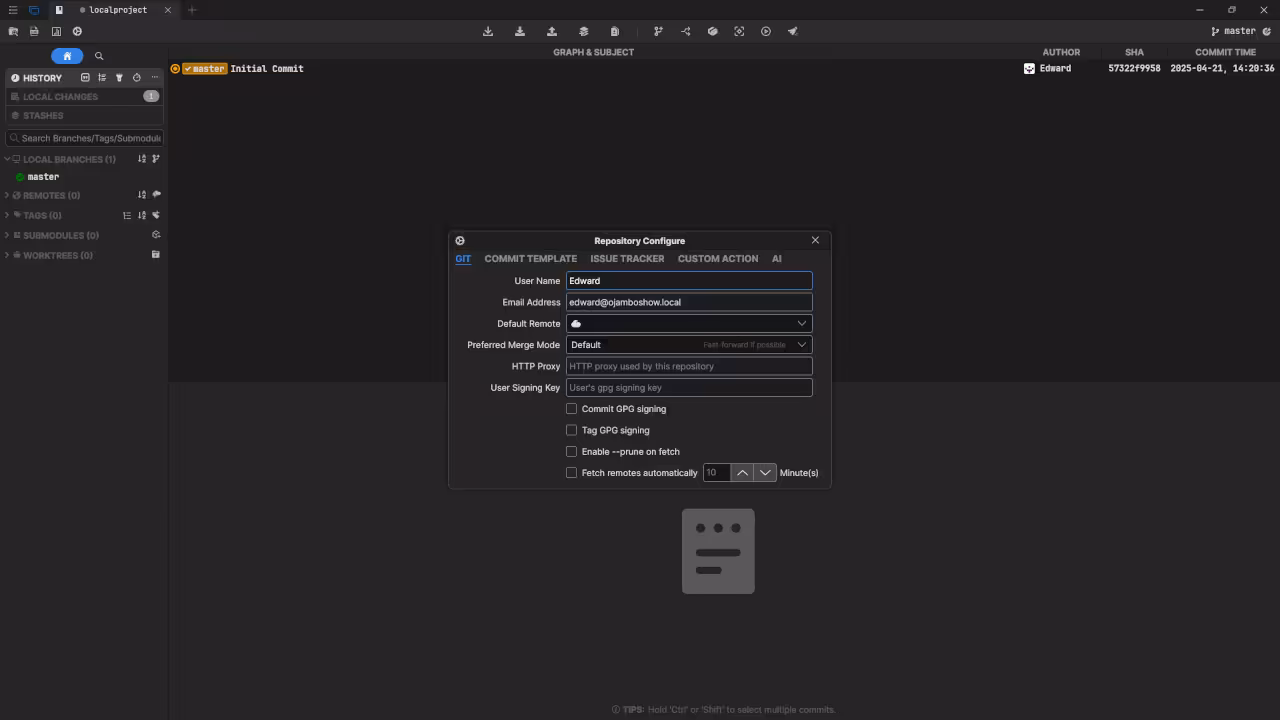Click the sort icon beside Local Branches
The width and height of the screenshot is (1280, 720).
[x=142, y=159]
